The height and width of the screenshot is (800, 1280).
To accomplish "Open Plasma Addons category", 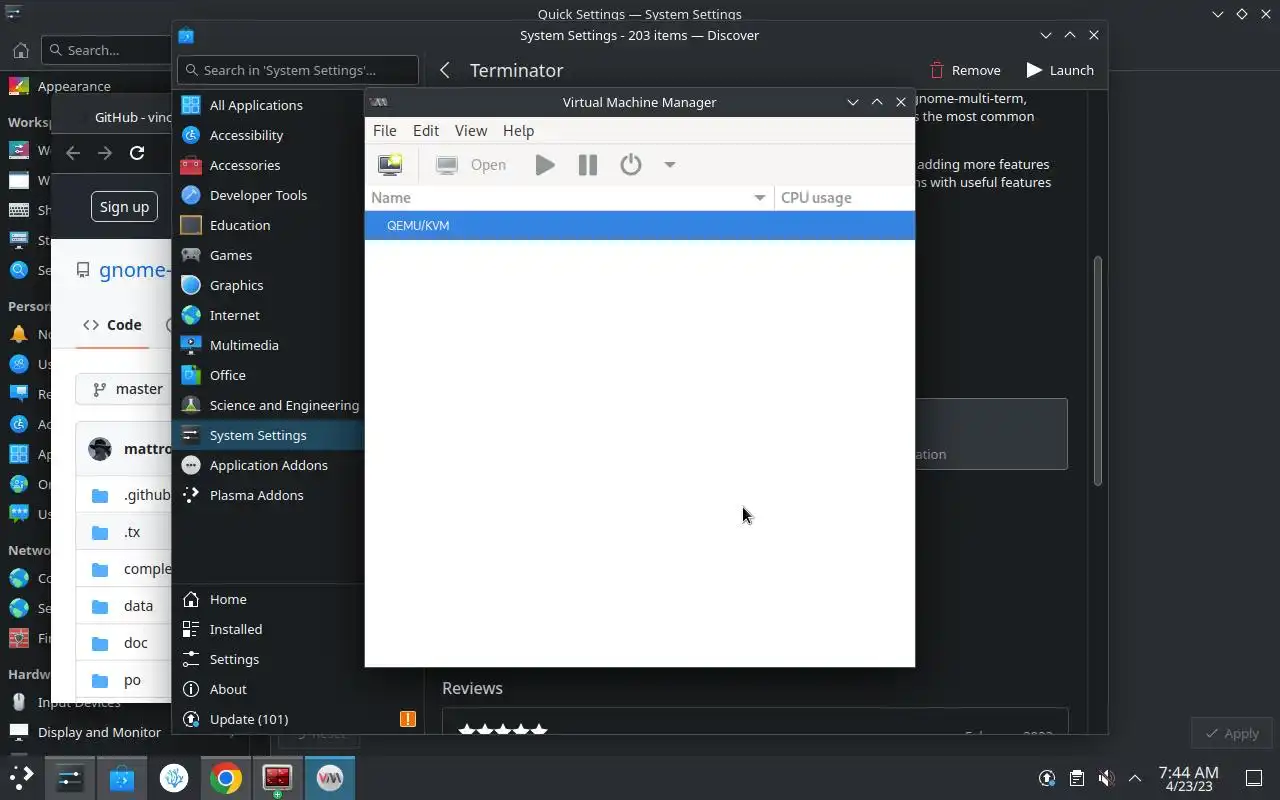I will click(268, 495).
